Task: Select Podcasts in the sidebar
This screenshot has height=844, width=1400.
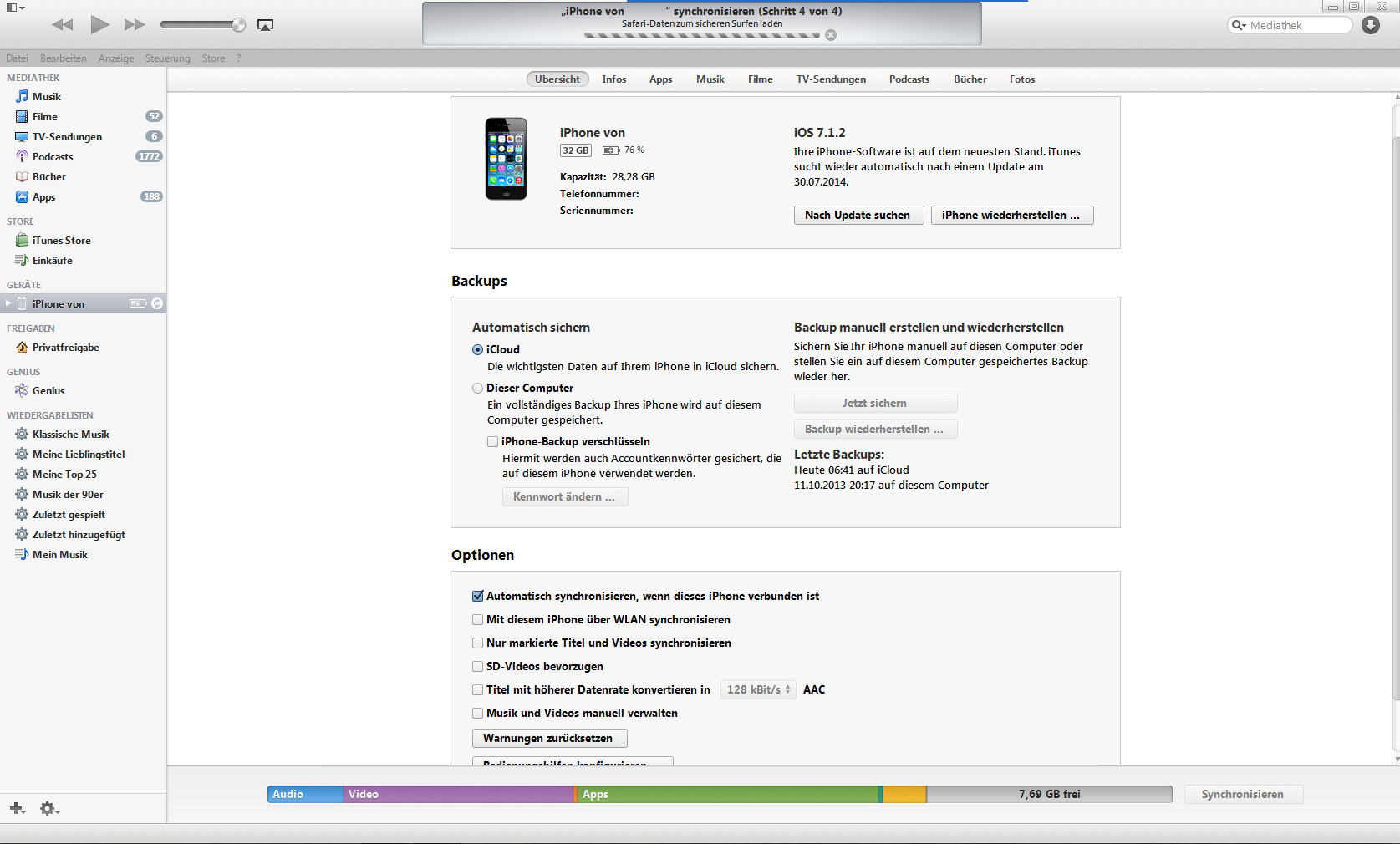Action: [x=84, y=157]
